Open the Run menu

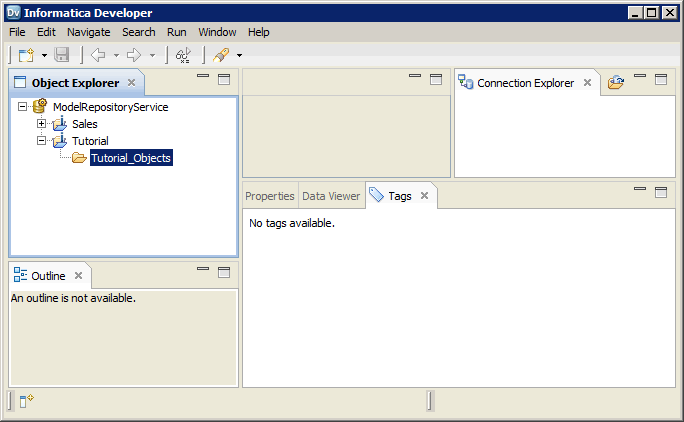177,32
